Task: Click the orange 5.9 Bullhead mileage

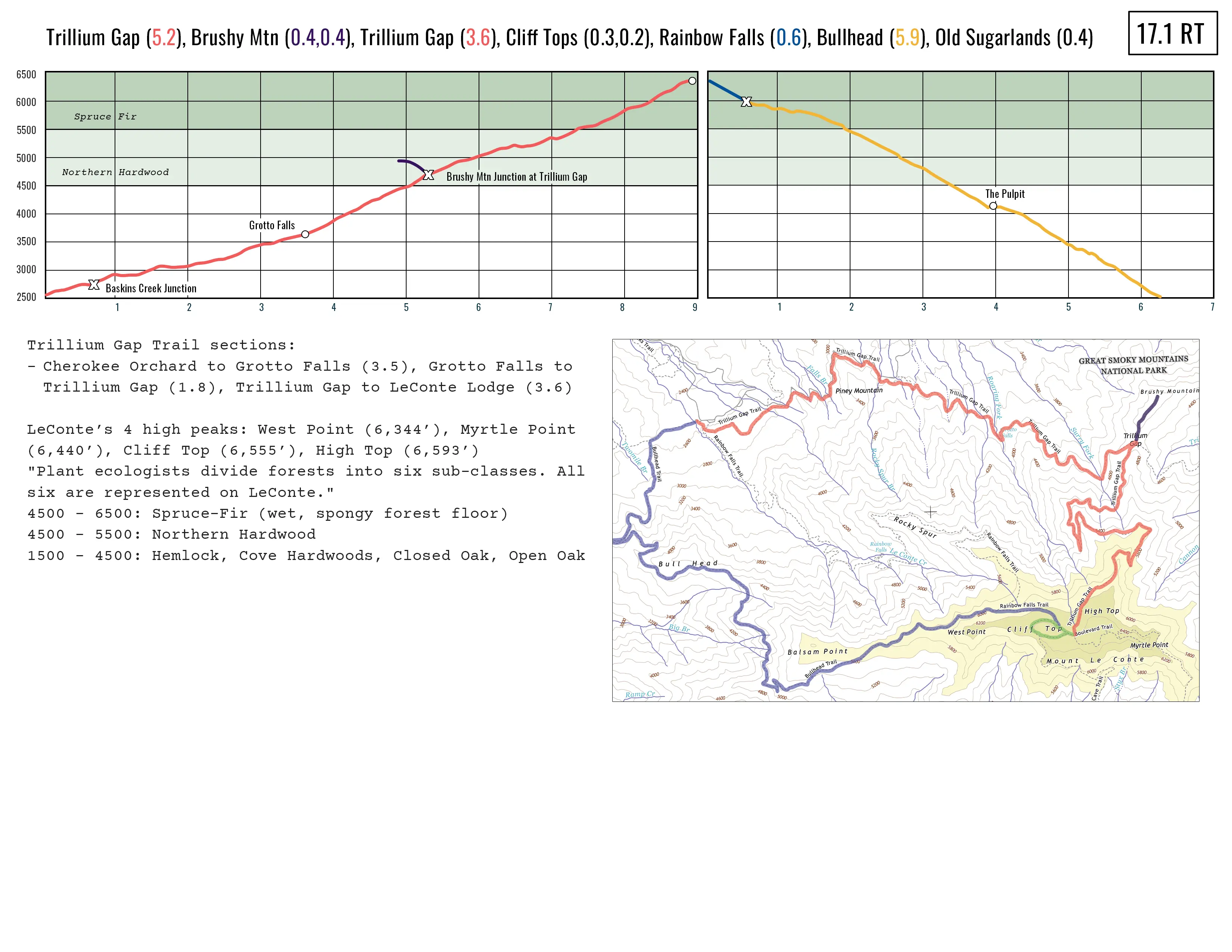Action: tap(907, 38)
